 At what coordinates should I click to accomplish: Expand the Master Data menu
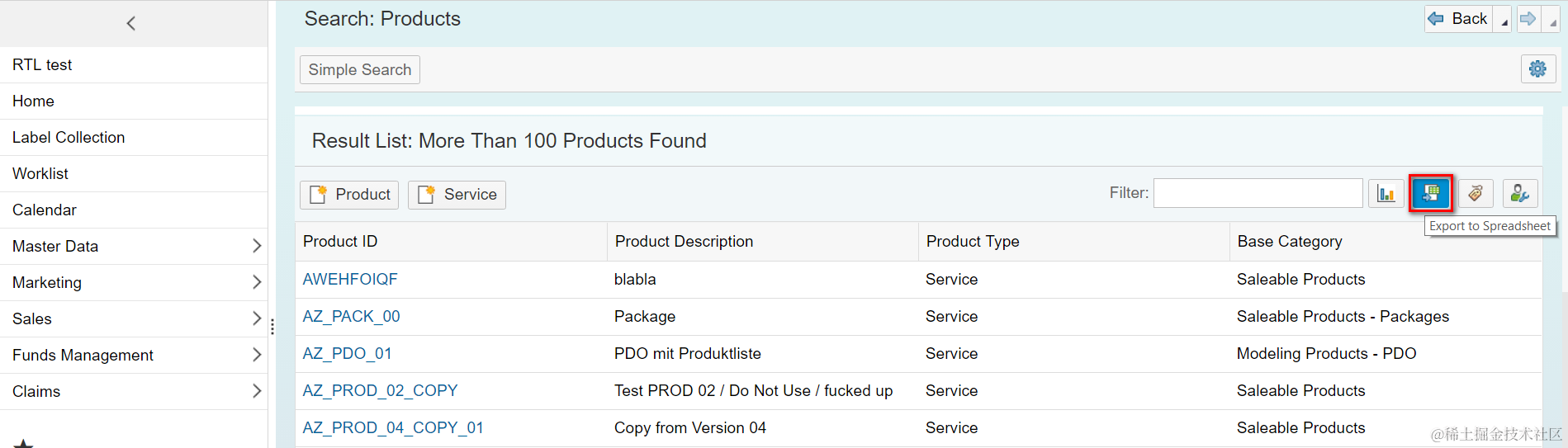click(x=256, y=246)
